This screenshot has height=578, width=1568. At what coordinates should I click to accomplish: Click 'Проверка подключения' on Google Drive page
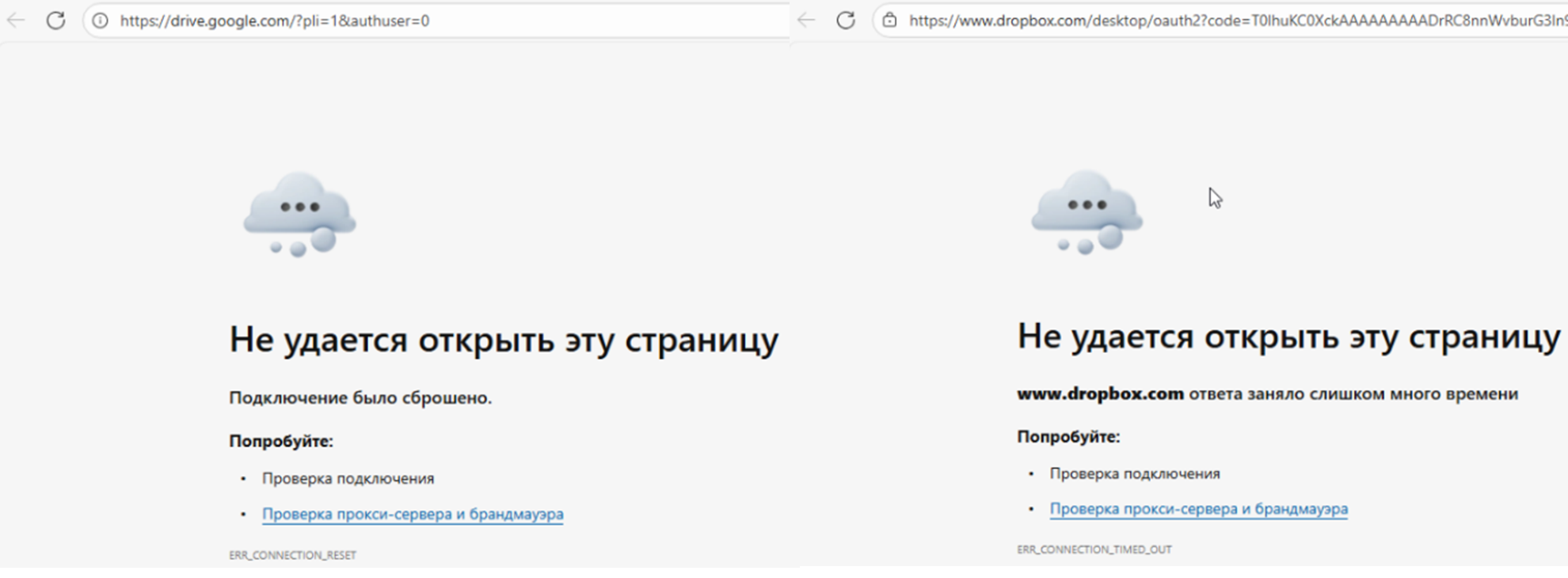tap(348, 478)
